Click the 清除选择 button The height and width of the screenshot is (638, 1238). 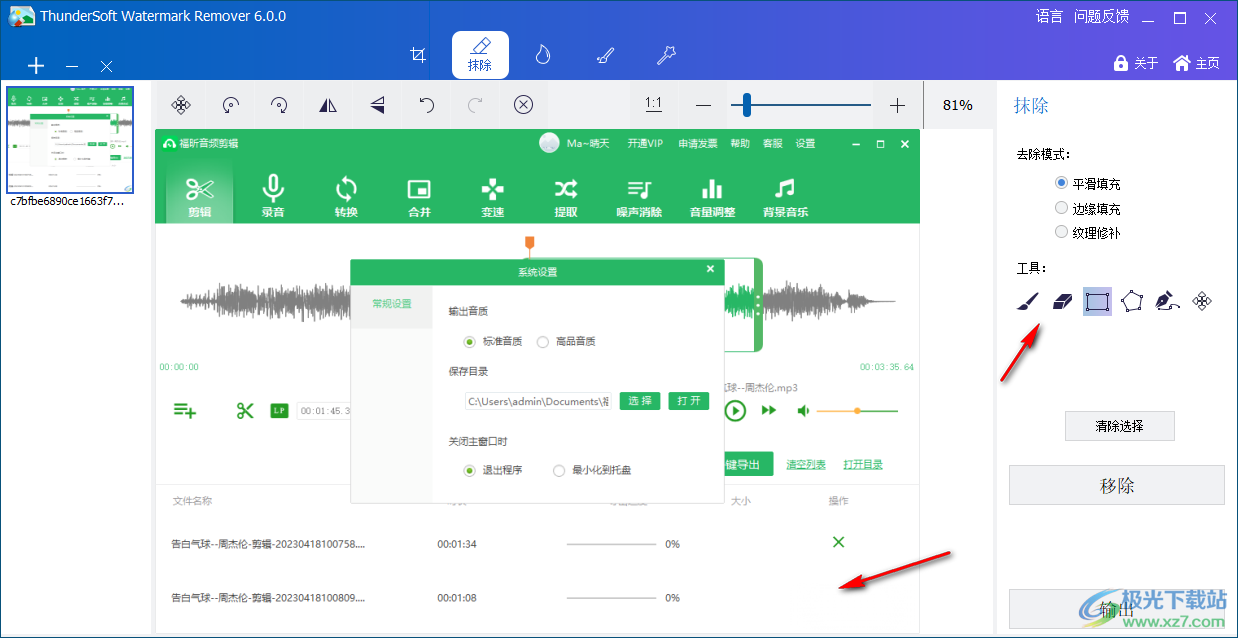(x=1119, y=426)
